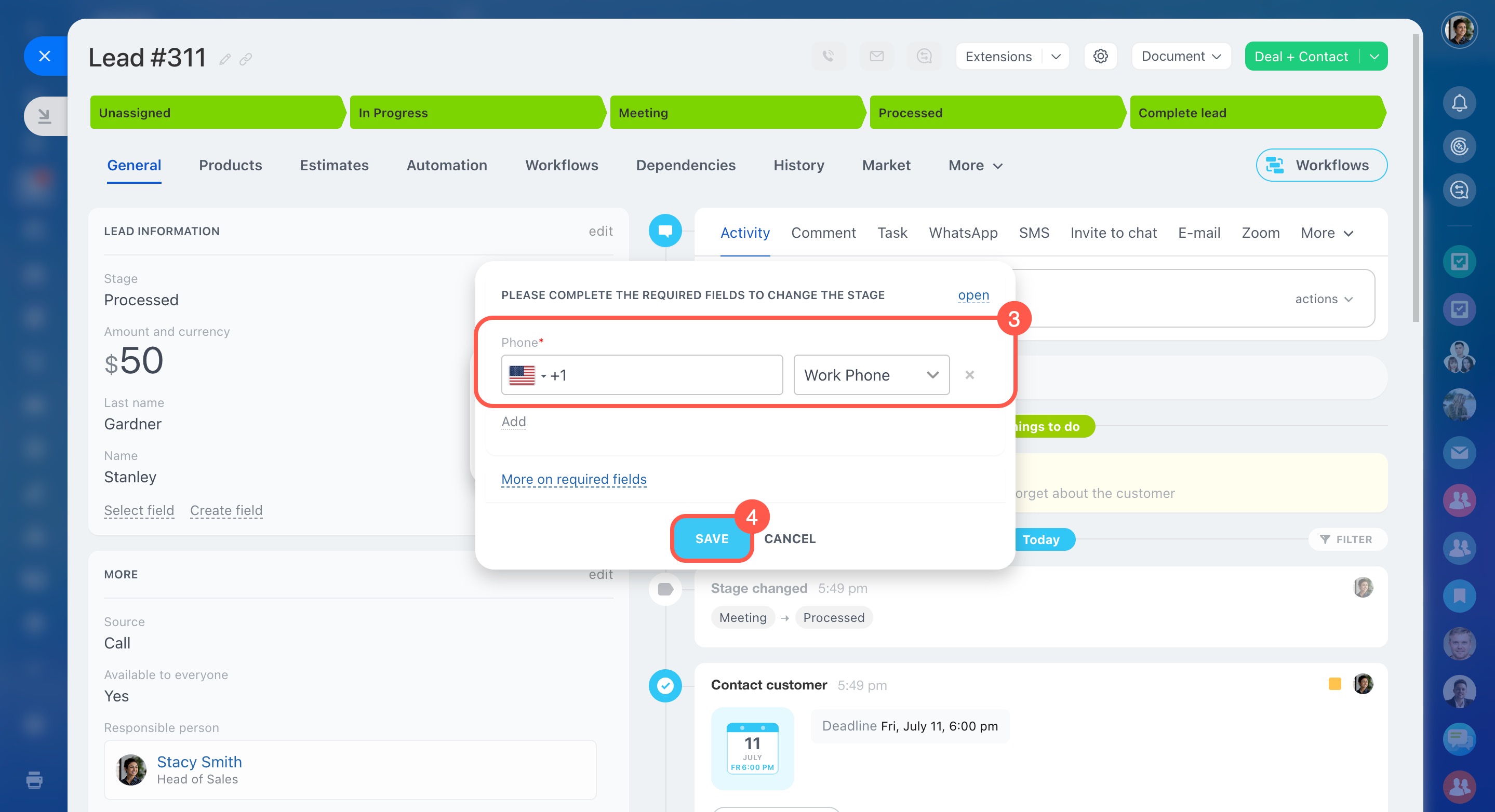Mark Contact customer activity as complete
Viewport: 1495px width, 812px height.
pos(665,685)
